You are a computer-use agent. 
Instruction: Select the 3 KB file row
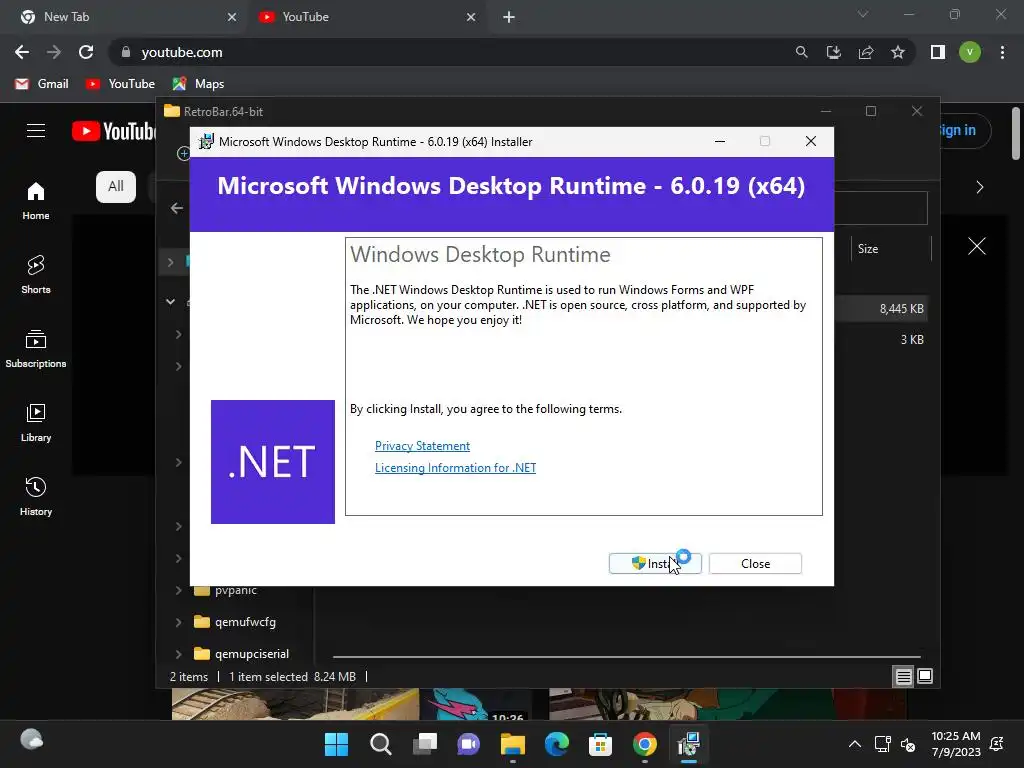pyautogui.click(x=882, y=340)
